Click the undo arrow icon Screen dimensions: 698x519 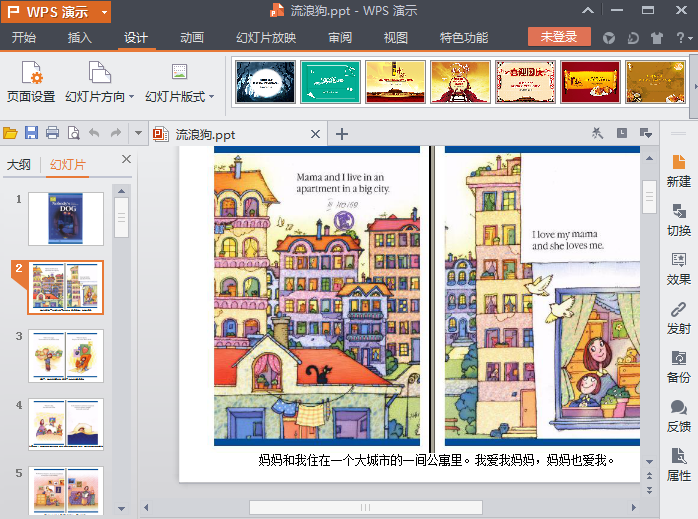[94, 133]
